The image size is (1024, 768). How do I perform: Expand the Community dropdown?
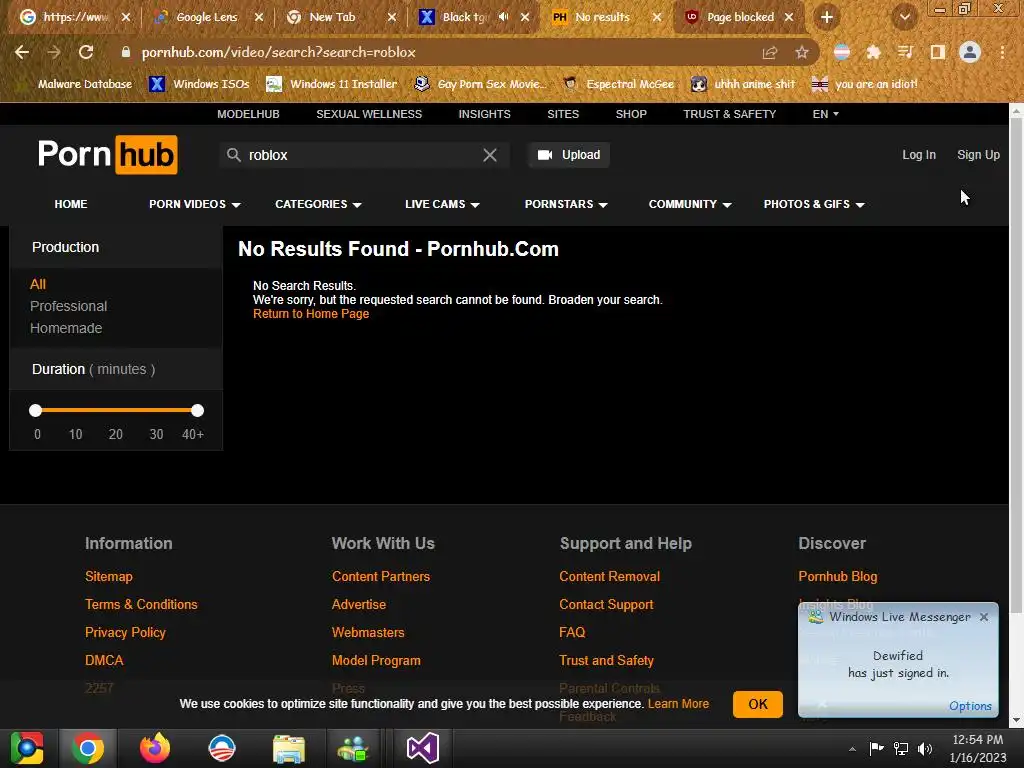[690, 204]
